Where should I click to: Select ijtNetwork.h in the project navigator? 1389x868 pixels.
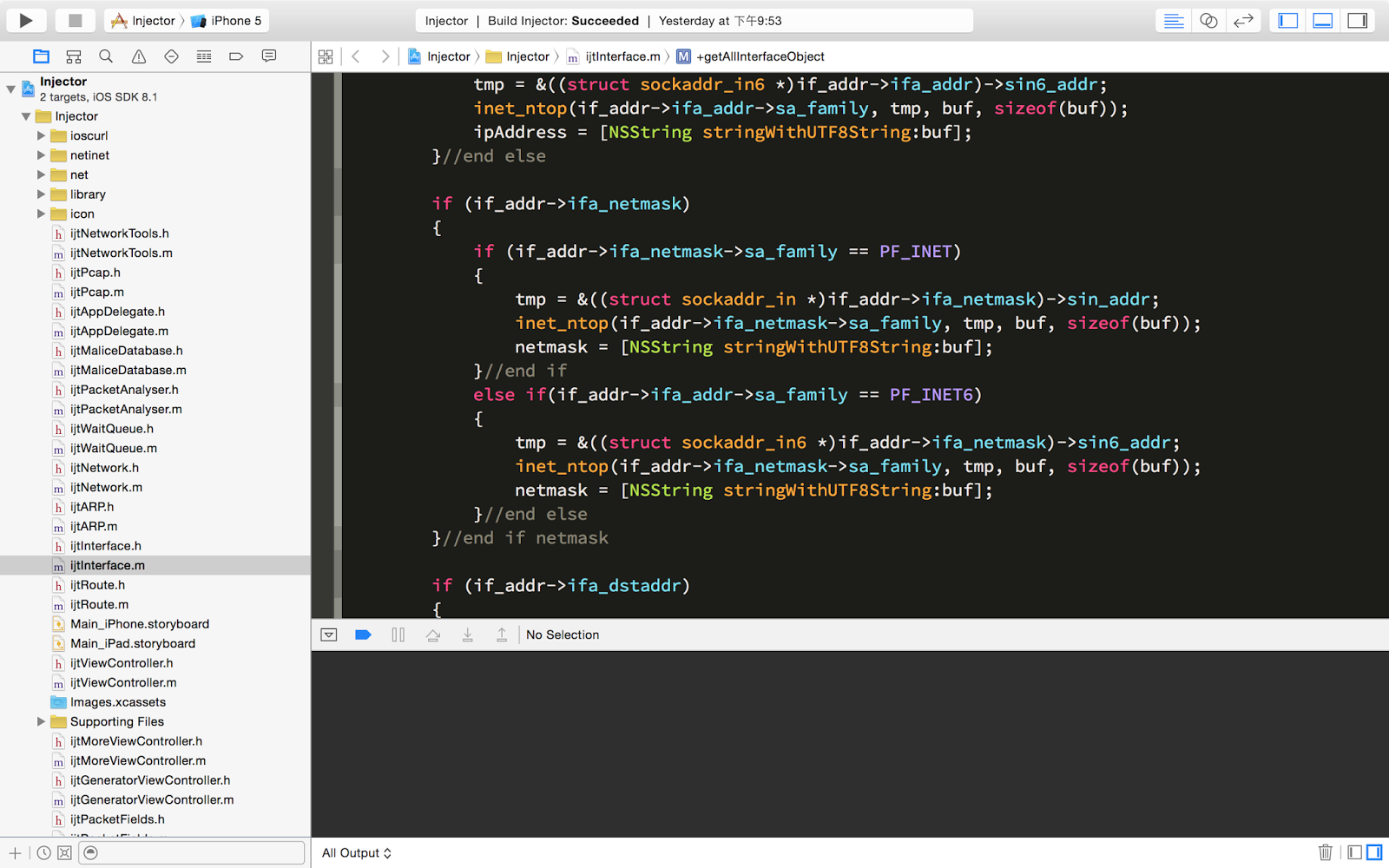coord(104,467)
